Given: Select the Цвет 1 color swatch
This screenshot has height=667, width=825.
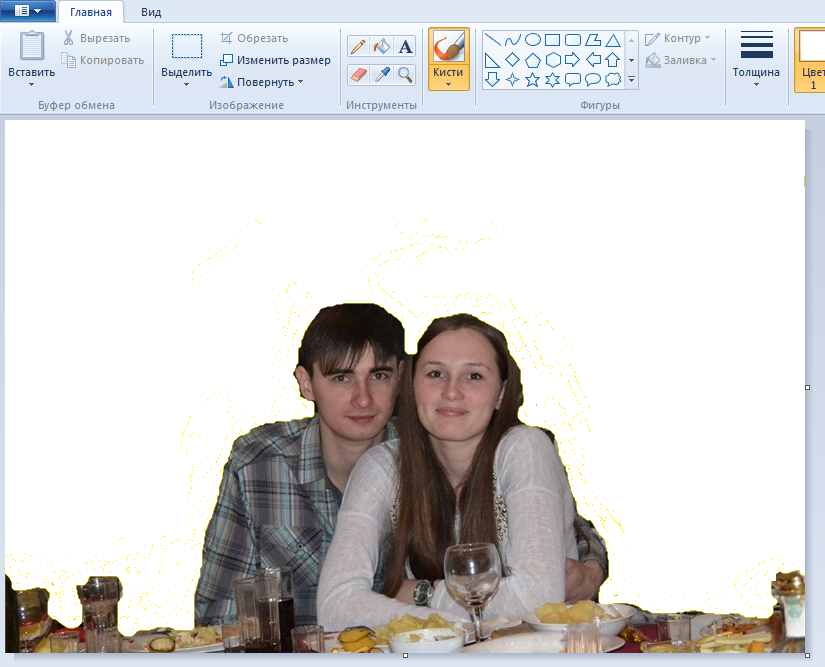Looking at the screenshot, I should (x=811, y=58).
